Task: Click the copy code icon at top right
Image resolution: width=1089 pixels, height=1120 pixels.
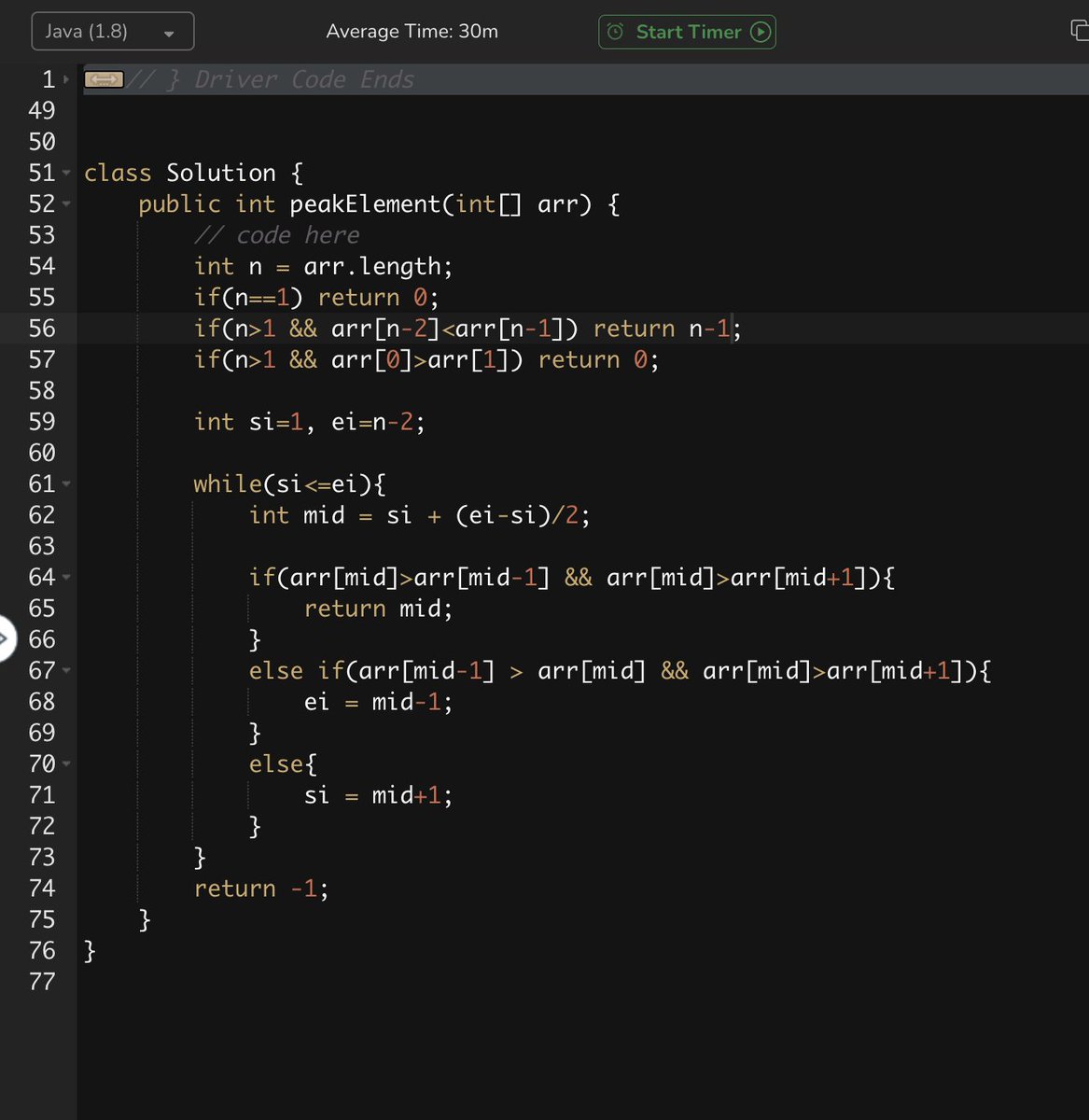Action: click(1080, 31)
